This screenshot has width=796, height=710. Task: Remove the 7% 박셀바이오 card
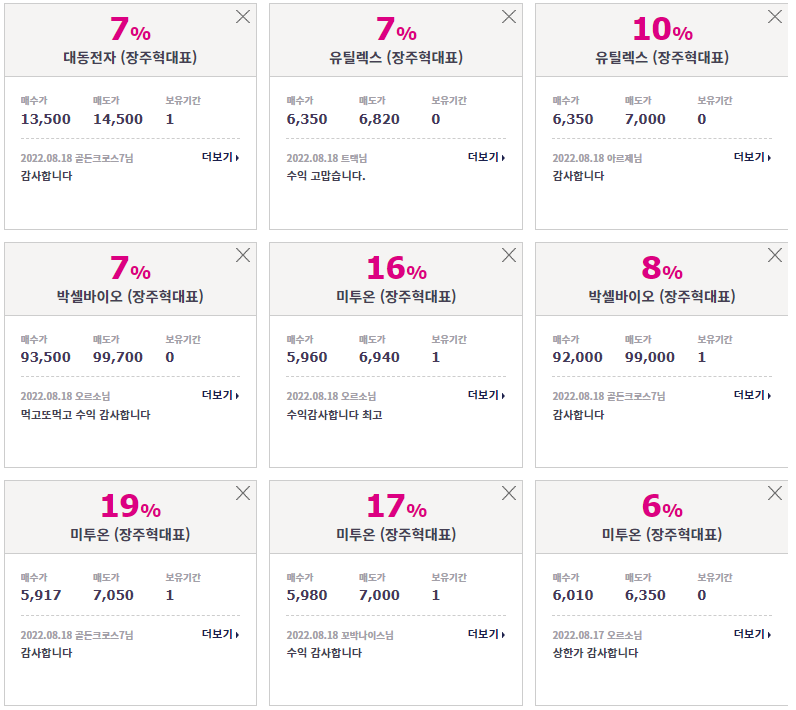coord(243,255)
